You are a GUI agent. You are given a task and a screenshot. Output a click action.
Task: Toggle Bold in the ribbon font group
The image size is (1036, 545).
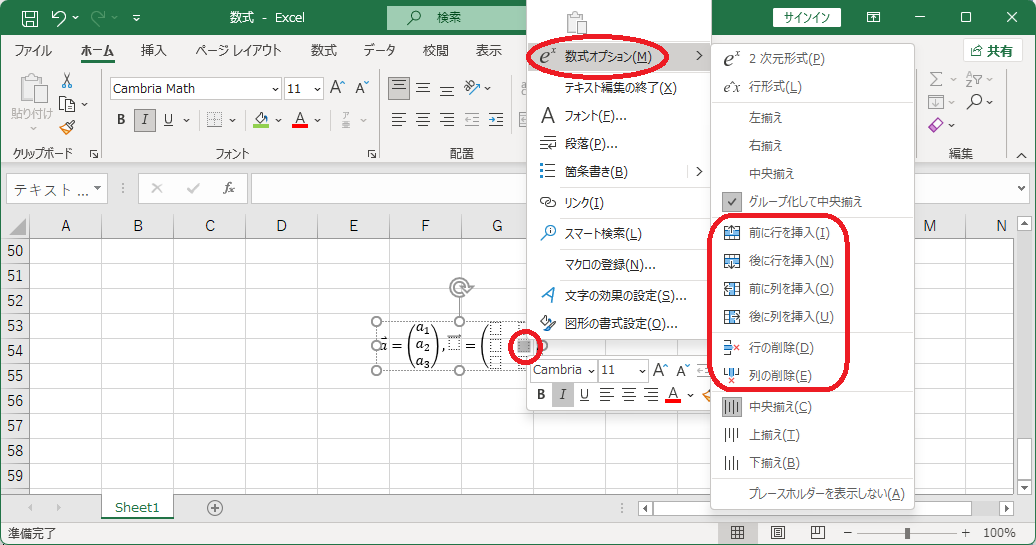(x=121, y=120)
